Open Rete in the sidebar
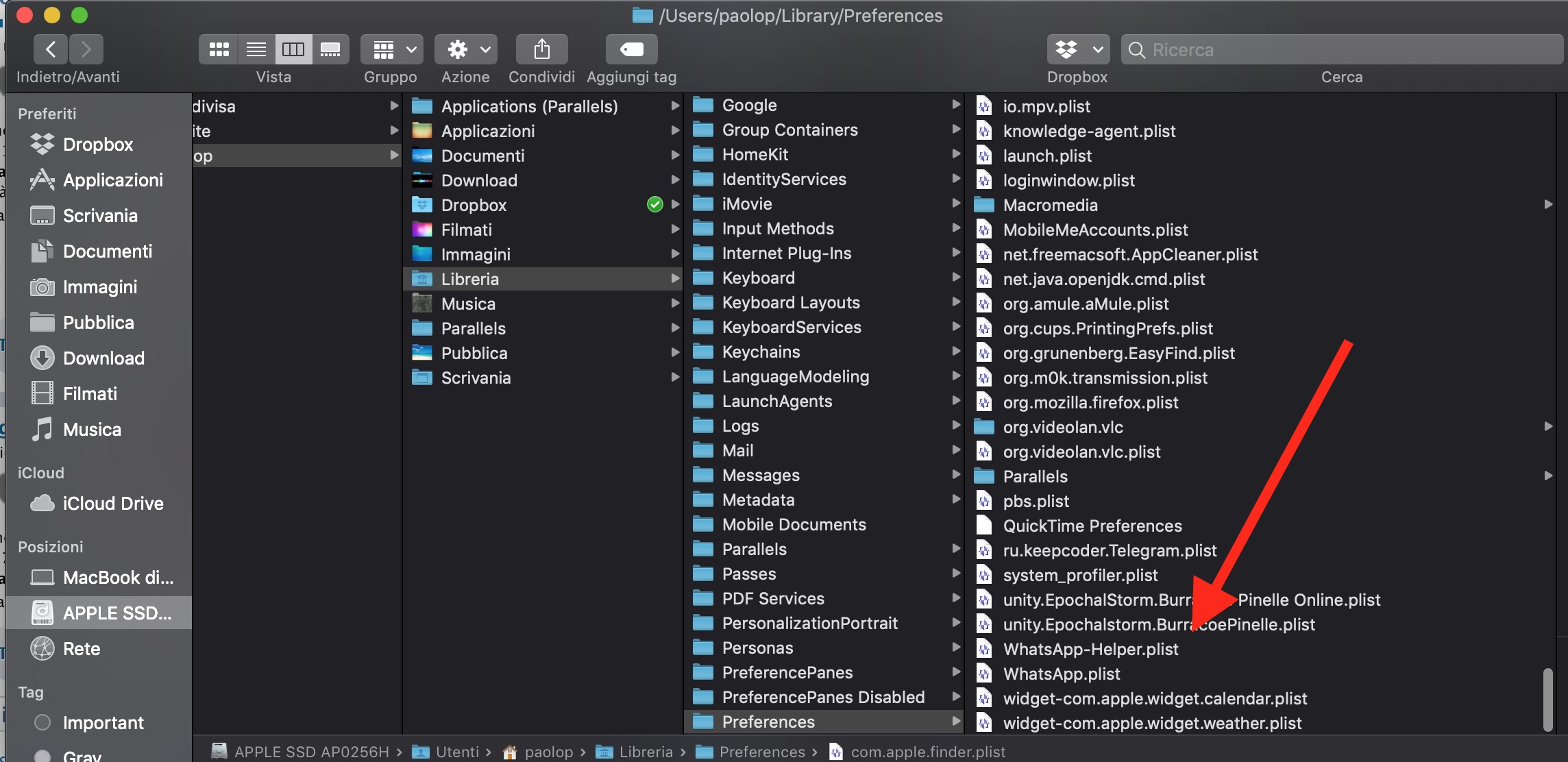 coord(98,649)
